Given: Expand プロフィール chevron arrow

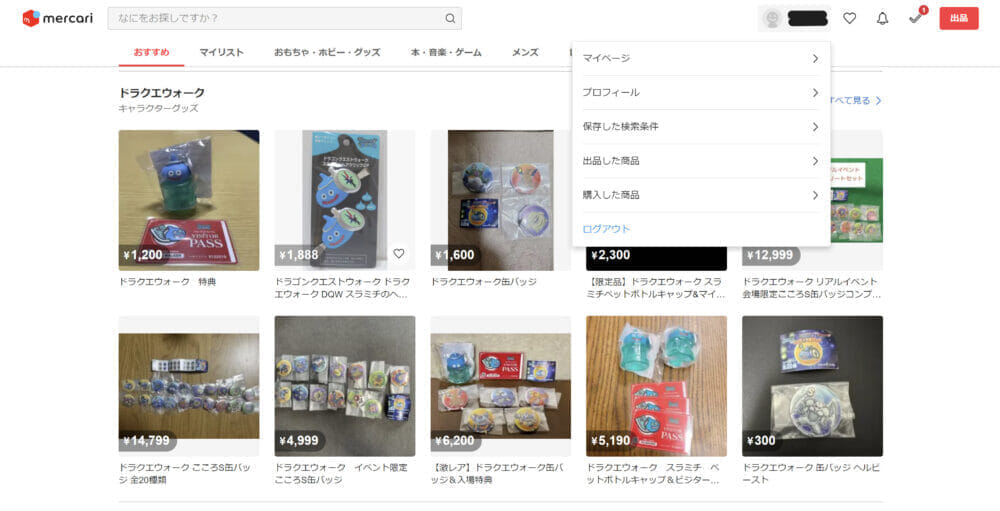Looking at the screenshot, I should pyautogui.click(x=815, y=93).
